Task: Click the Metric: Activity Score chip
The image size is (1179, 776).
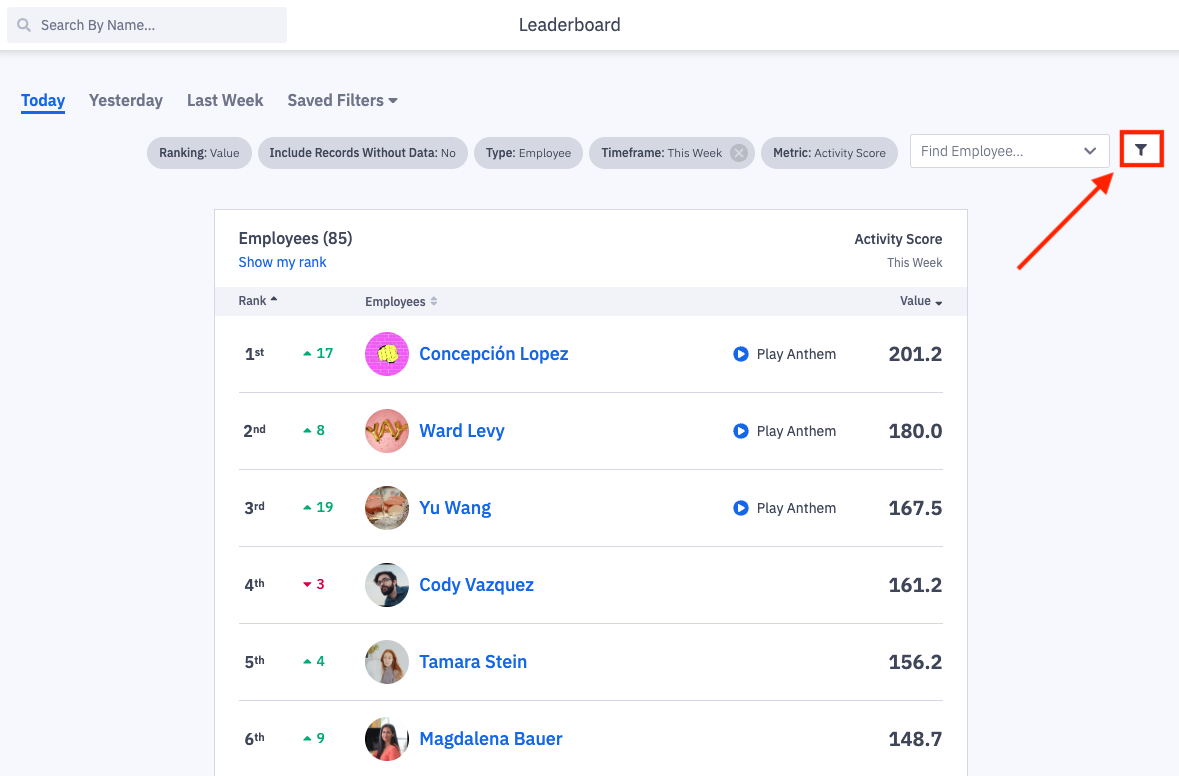Action: [829, 153]
